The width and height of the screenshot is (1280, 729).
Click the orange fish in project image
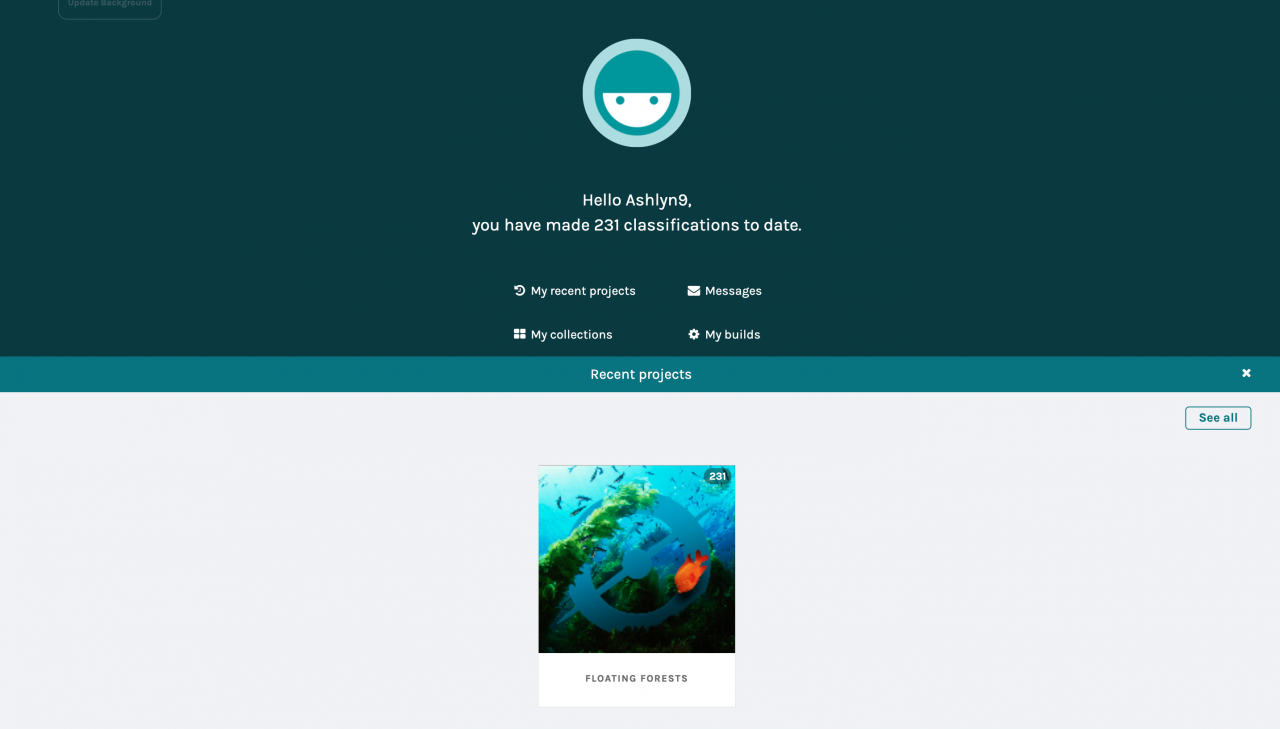coord(690,571)
